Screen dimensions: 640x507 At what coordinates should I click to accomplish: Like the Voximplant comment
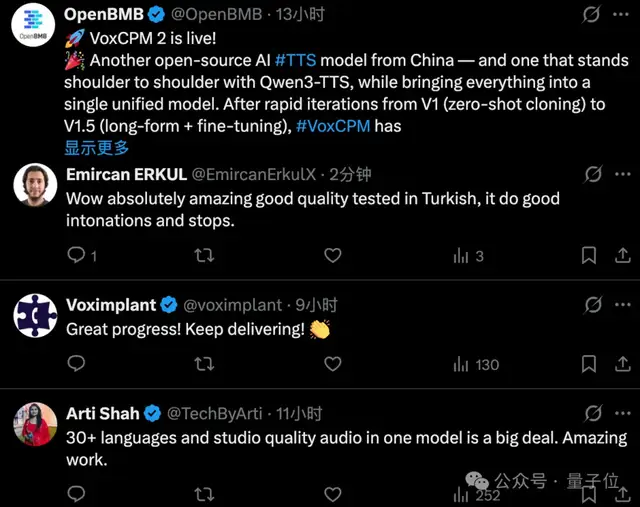click(332, 364)
